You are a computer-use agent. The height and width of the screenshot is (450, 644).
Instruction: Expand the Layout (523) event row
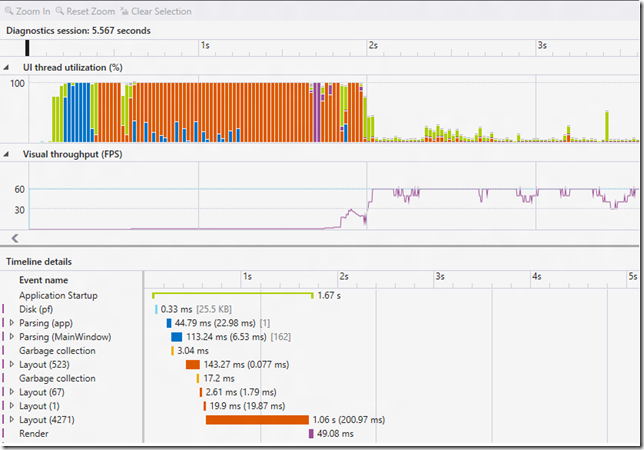[x=12, y=364]
